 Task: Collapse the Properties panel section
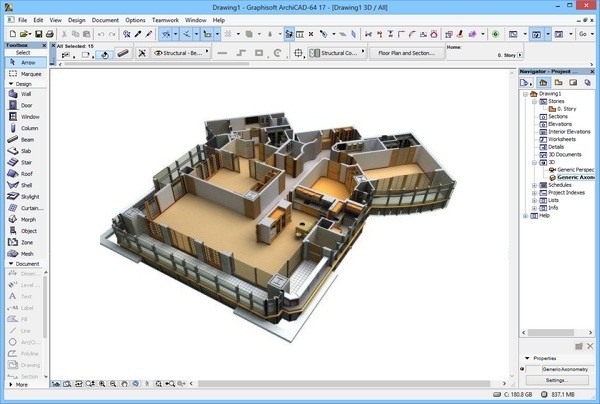tap(527, 358)
